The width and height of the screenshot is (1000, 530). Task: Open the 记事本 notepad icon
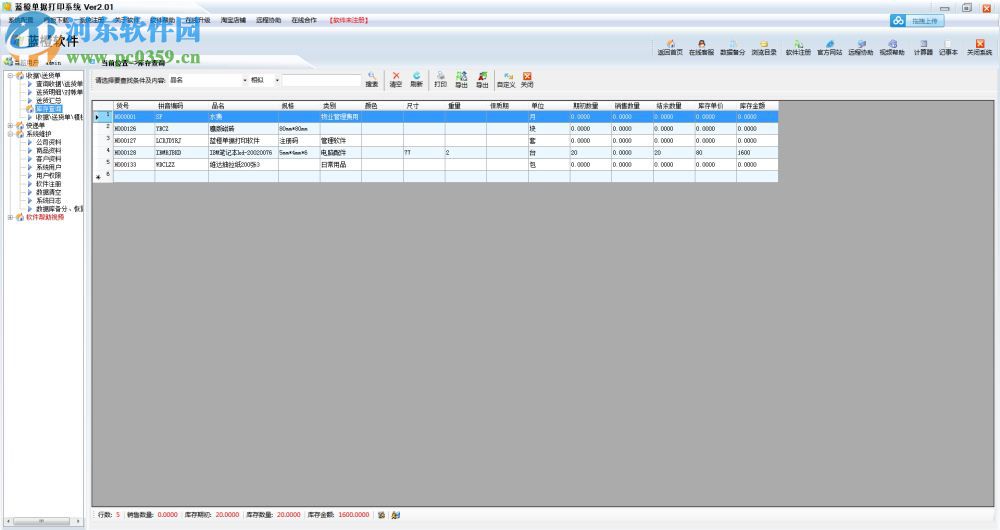tap(948, 48)
